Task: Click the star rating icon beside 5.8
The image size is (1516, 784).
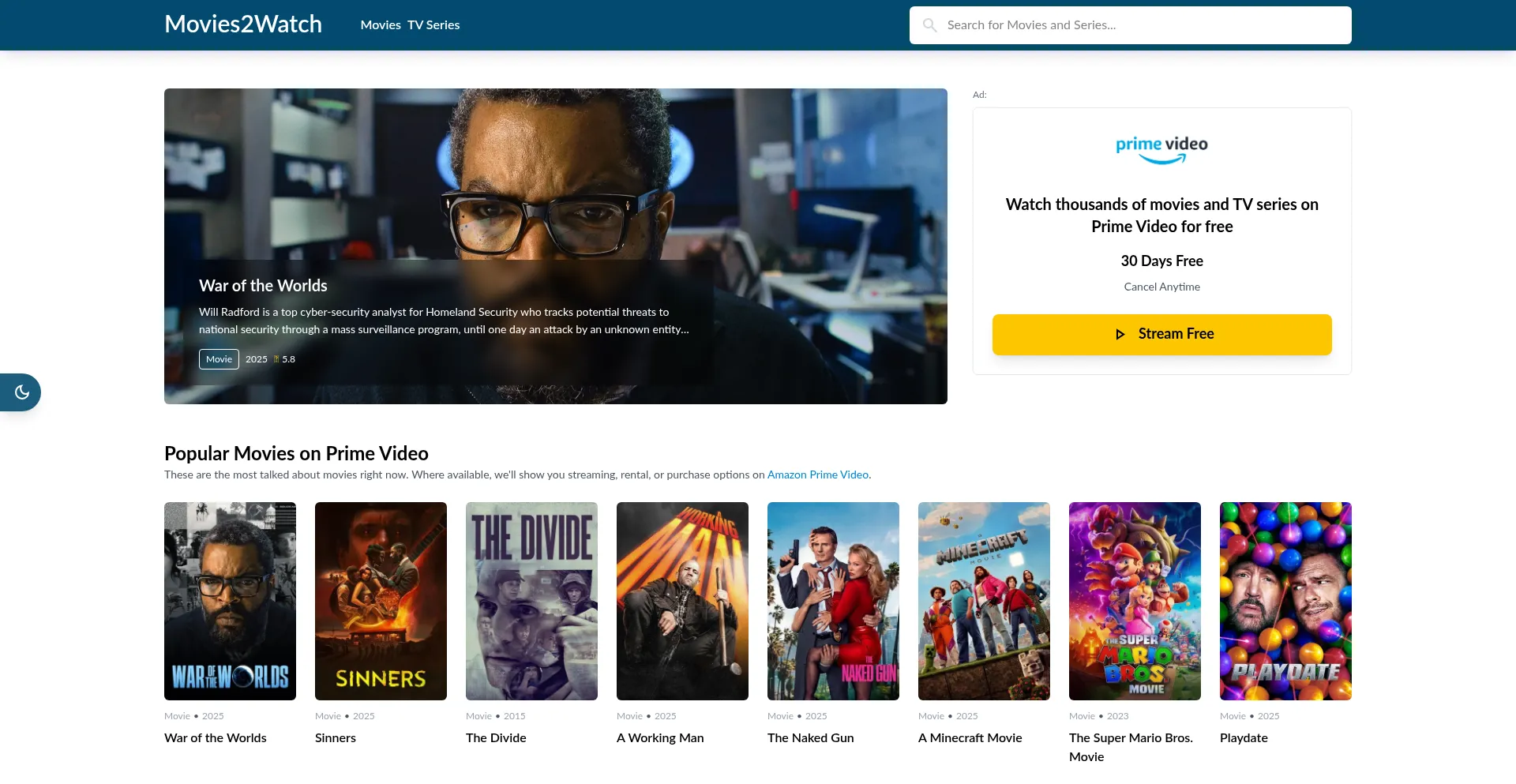Action: coord(276,359)
